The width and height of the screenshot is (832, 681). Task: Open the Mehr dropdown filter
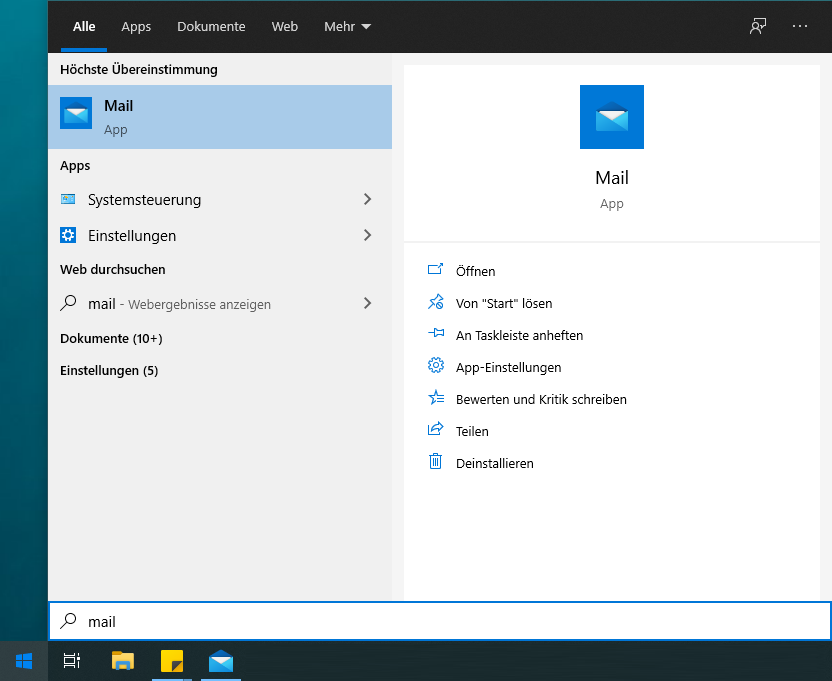[347, 27]
